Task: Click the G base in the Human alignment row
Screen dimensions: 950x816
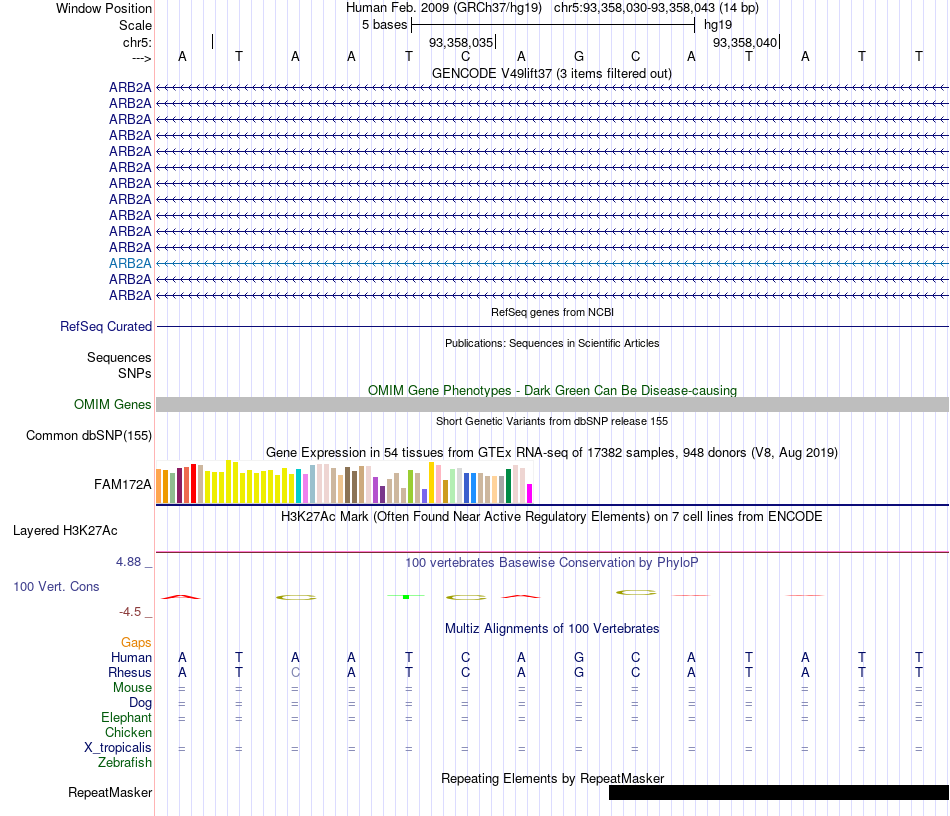Action: tap(579, 657)
